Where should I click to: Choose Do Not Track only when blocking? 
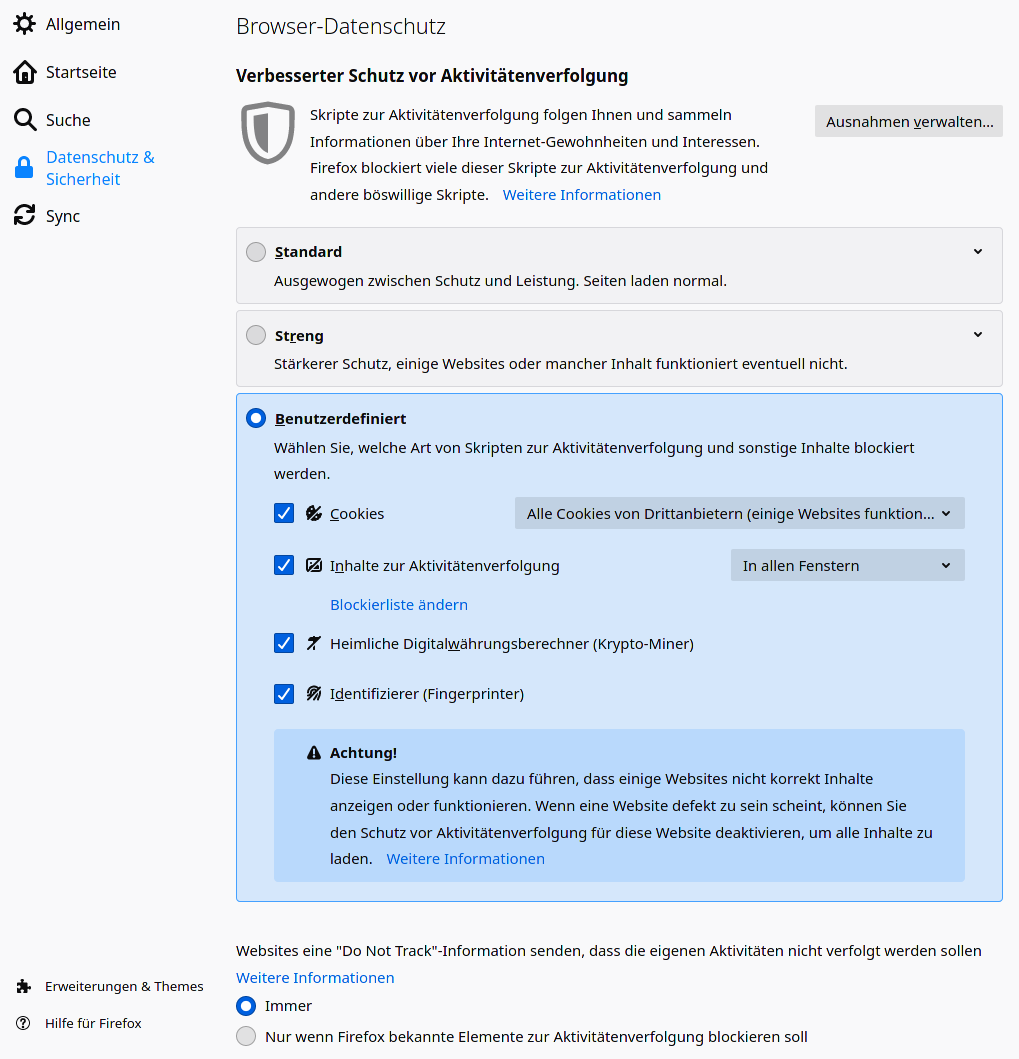pos(246,1037)
